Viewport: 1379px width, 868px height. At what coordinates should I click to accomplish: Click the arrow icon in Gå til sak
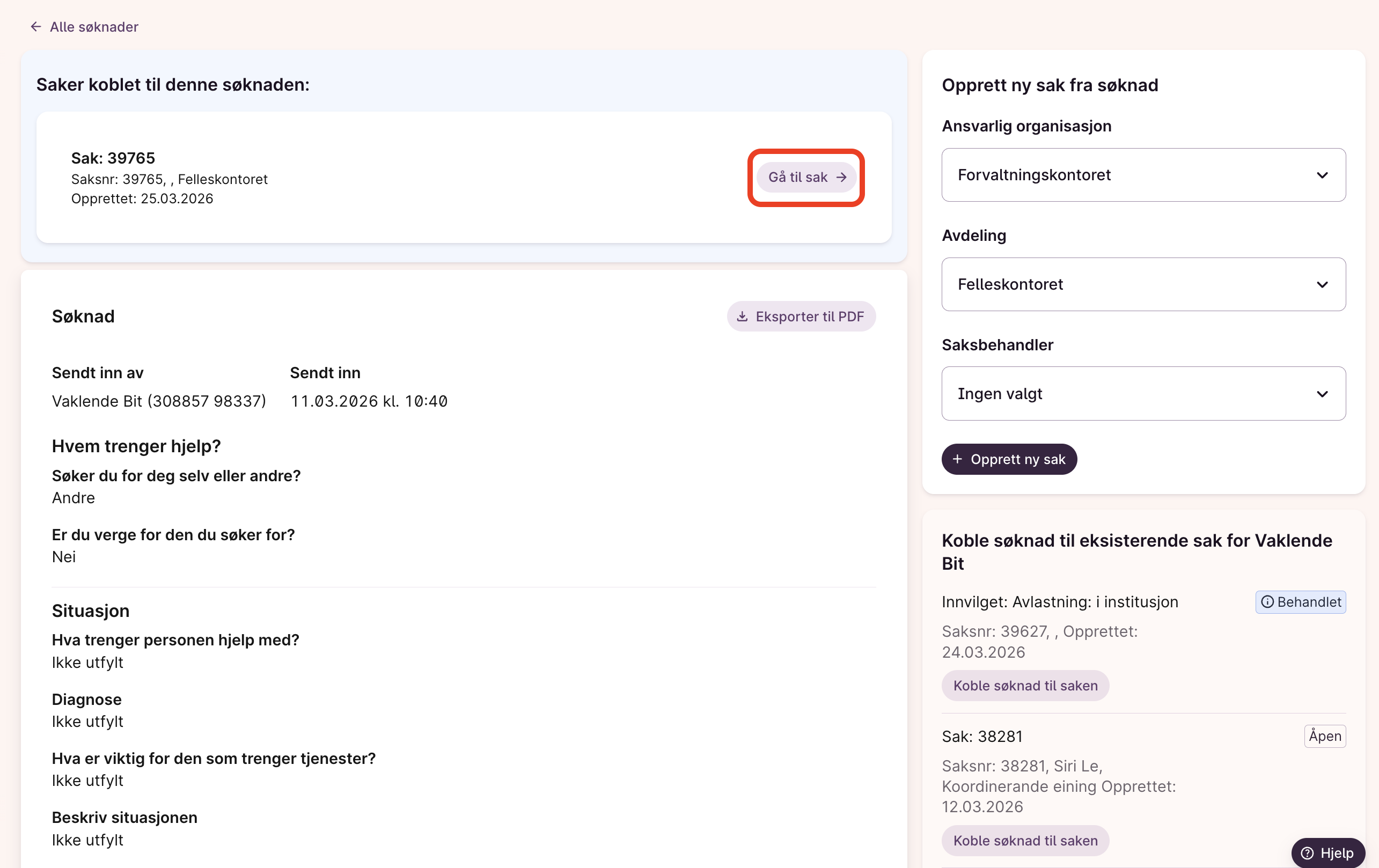click(x=841, y=178)
